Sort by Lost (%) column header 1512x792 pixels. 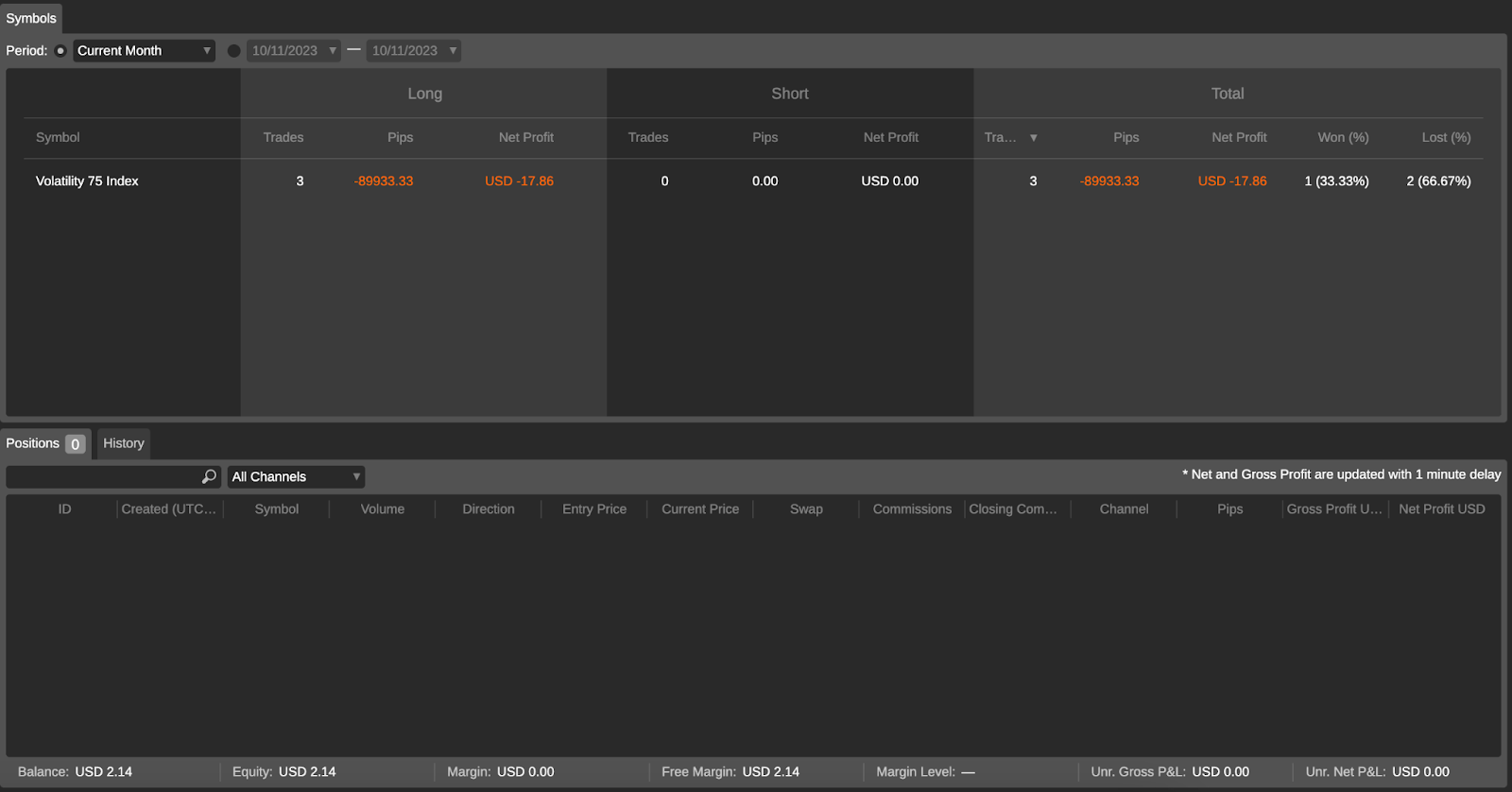1446,138
